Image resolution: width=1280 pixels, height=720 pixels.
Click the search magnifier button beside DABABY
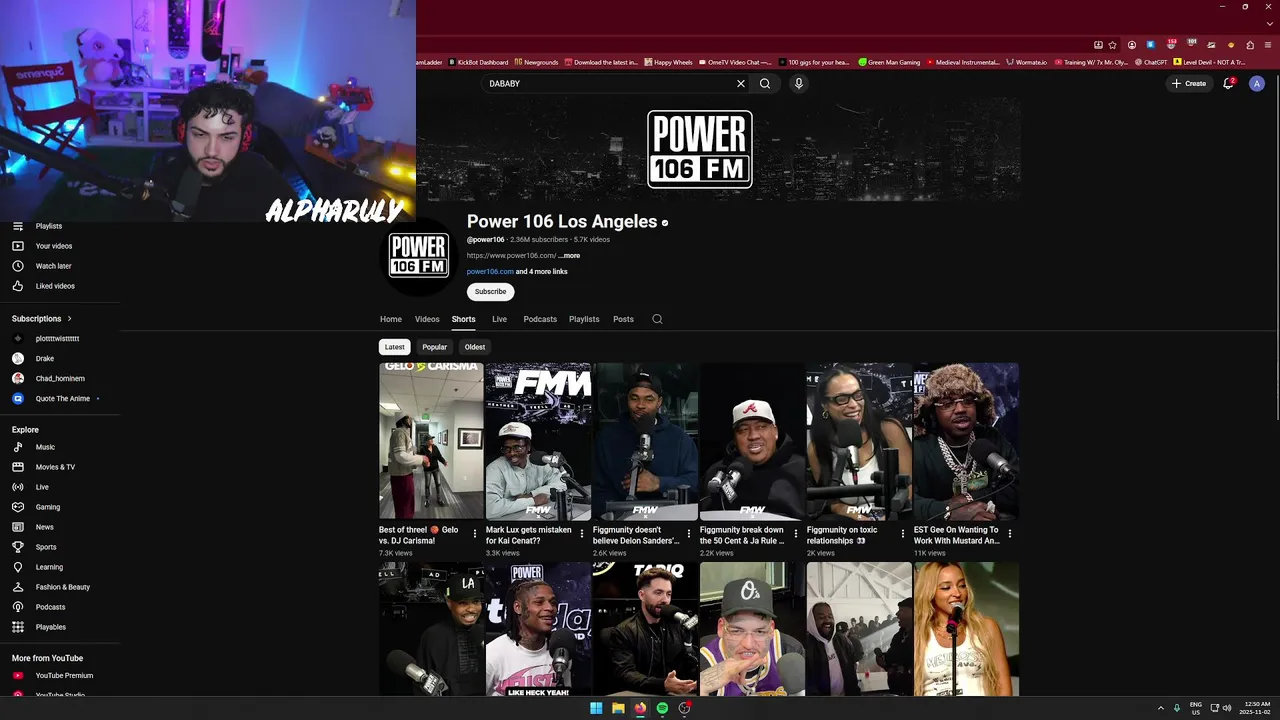click(x=765, y=84)
